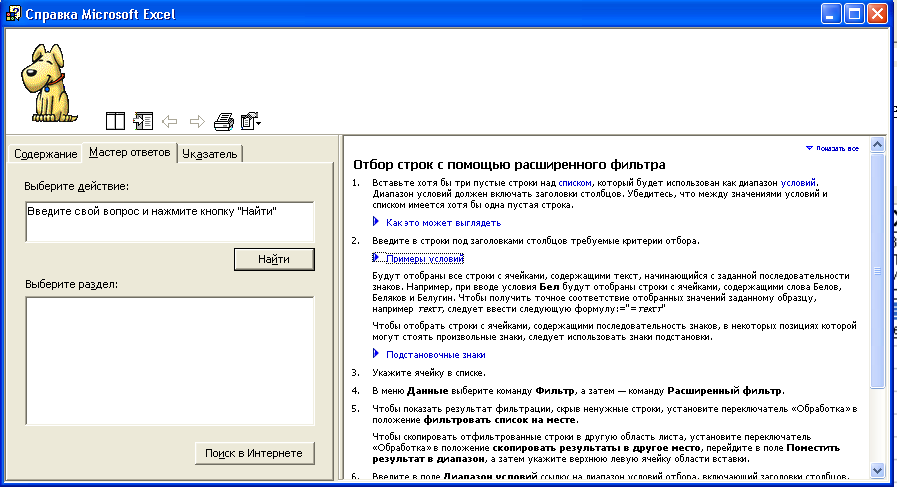The image size is (897, 487).
Task: Expand all topics with Показать все
Action: 832,148
